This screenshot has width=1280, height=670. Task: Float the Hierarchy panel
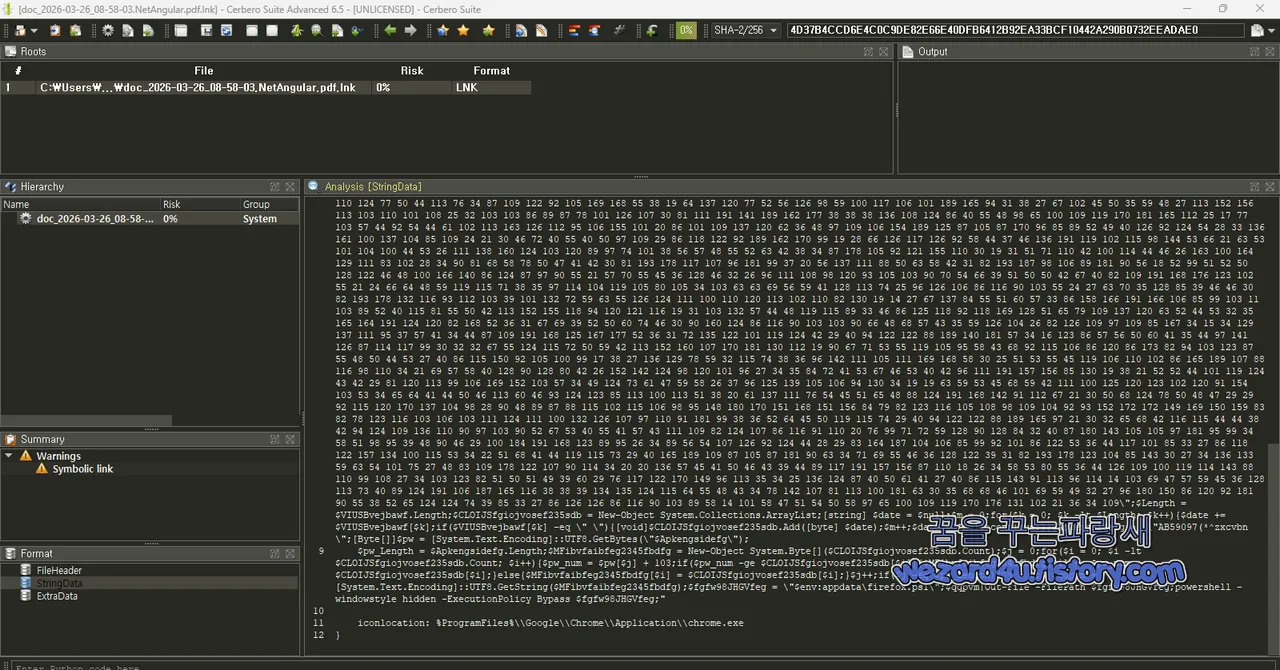pos(275,187)
